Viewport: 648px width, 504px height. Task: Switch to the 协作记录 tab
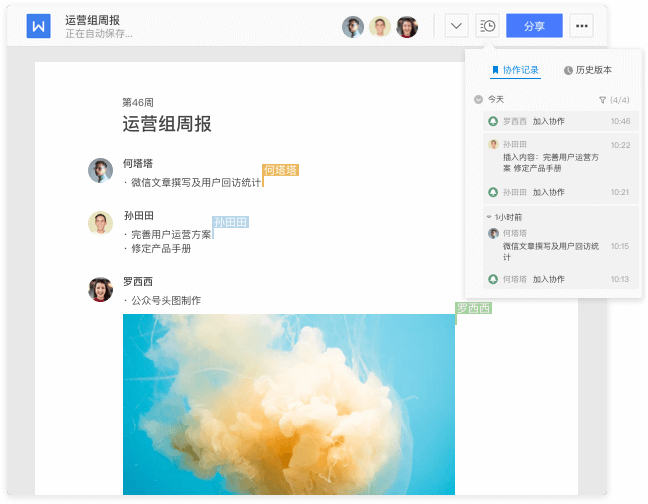pyautogui.click(x=516, y=70)
